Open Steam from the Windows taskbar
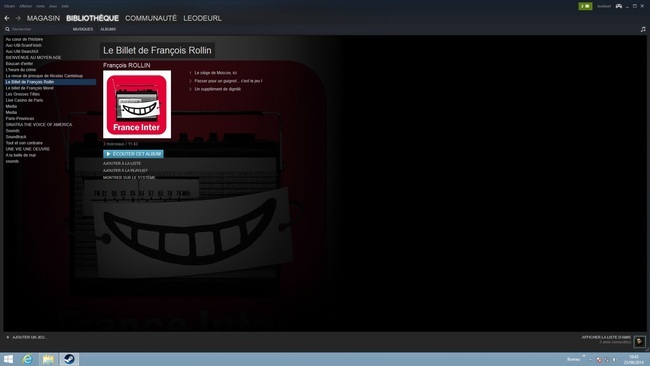The image size is (650, 366). click(x=69, y=359)
